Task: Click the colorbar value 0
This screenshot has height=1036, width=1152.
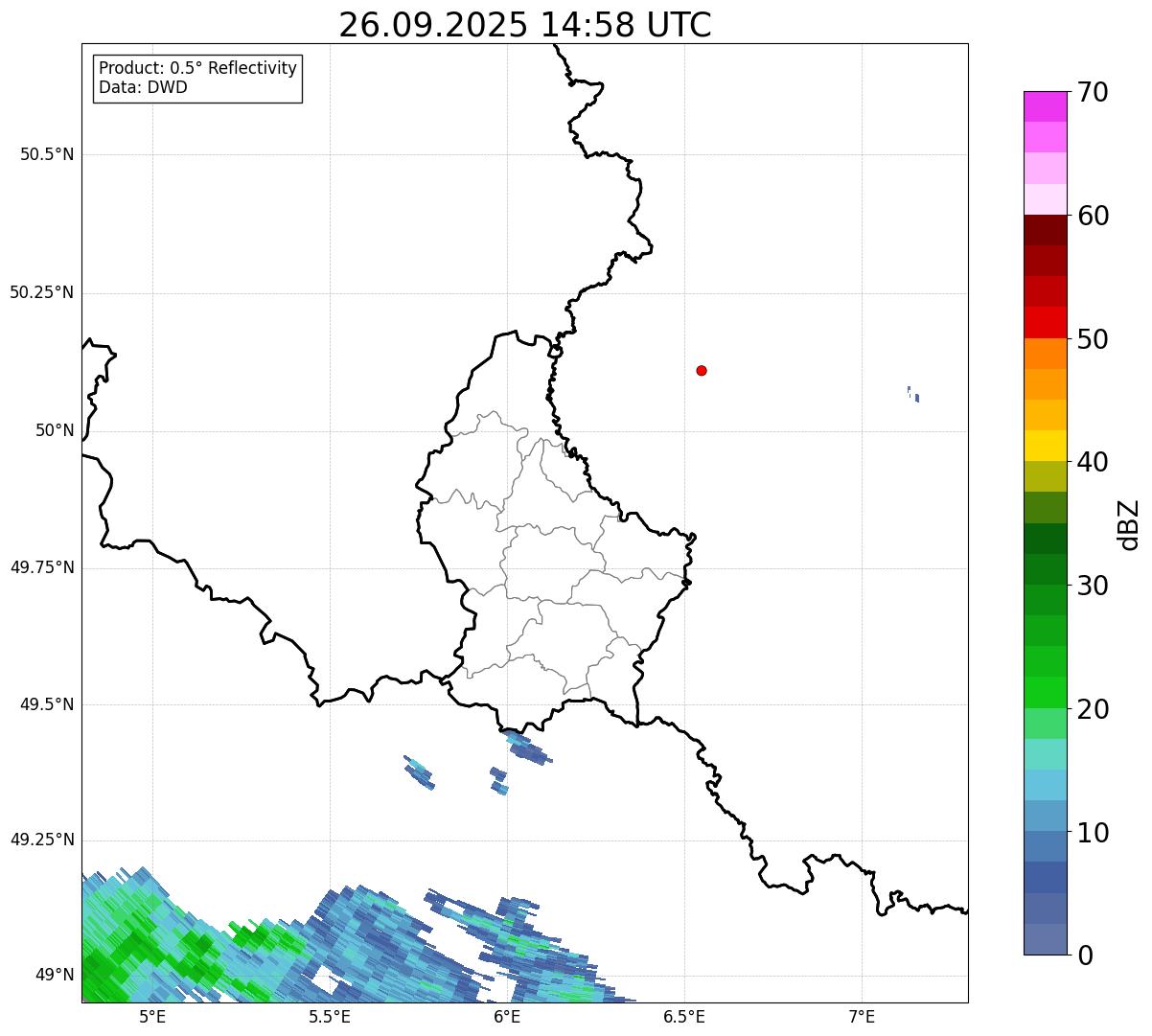Action: 1085,955
